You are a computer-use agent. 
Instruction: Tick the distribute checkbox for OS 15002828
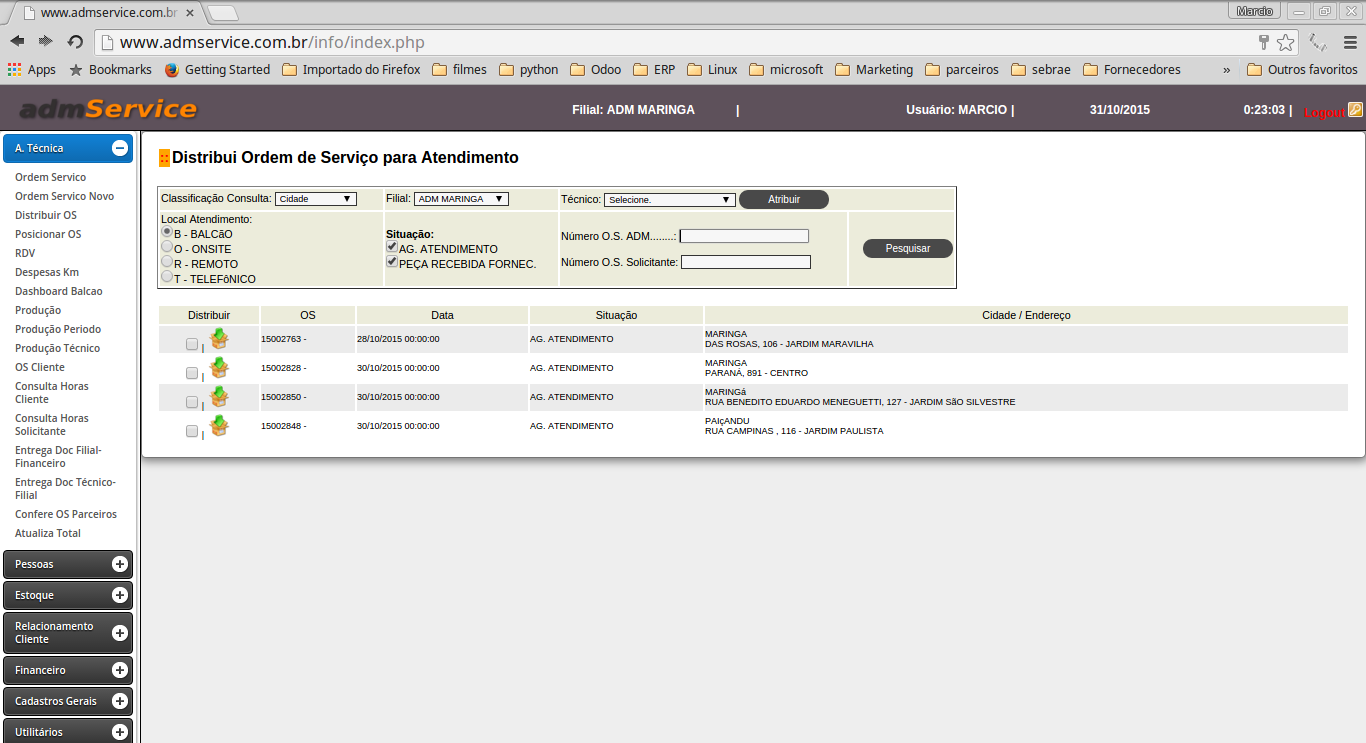[x=192, y=373]
